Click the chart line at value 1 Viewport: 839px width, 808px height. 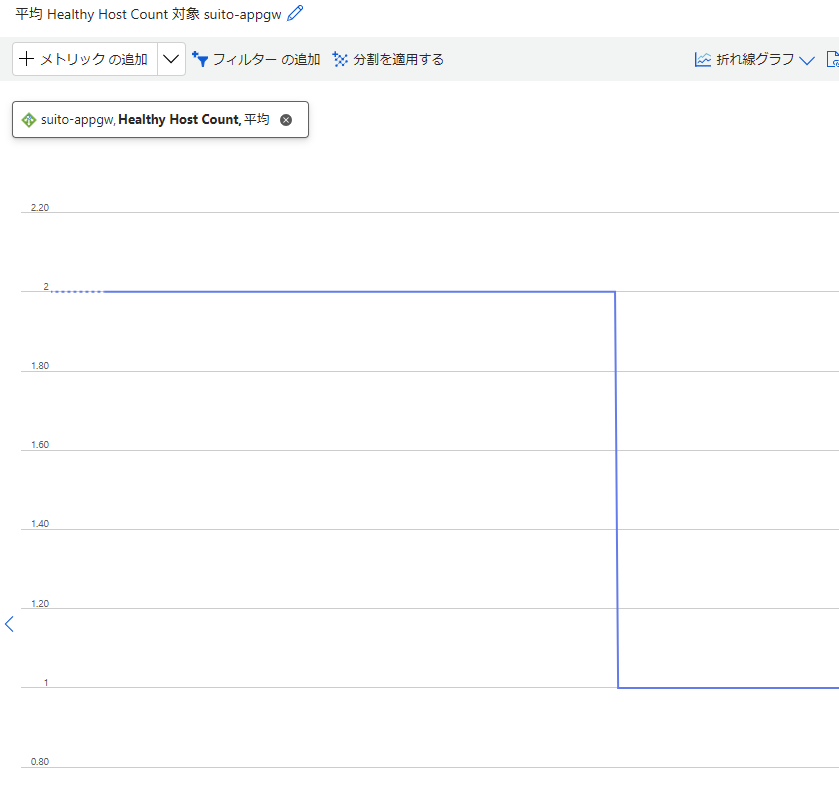730,688
